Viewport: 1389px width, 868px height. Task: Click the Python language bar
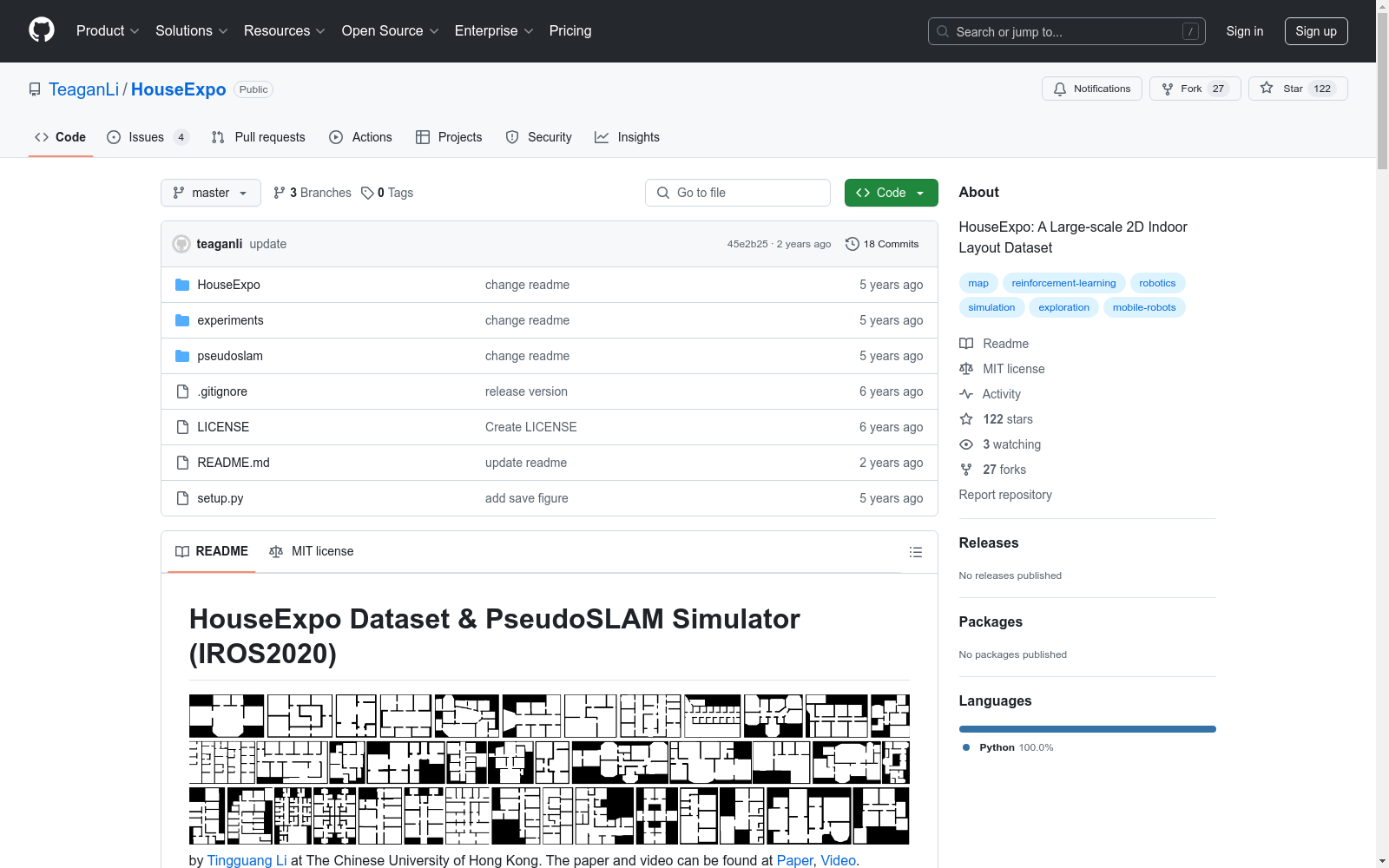pos(1088,729)
